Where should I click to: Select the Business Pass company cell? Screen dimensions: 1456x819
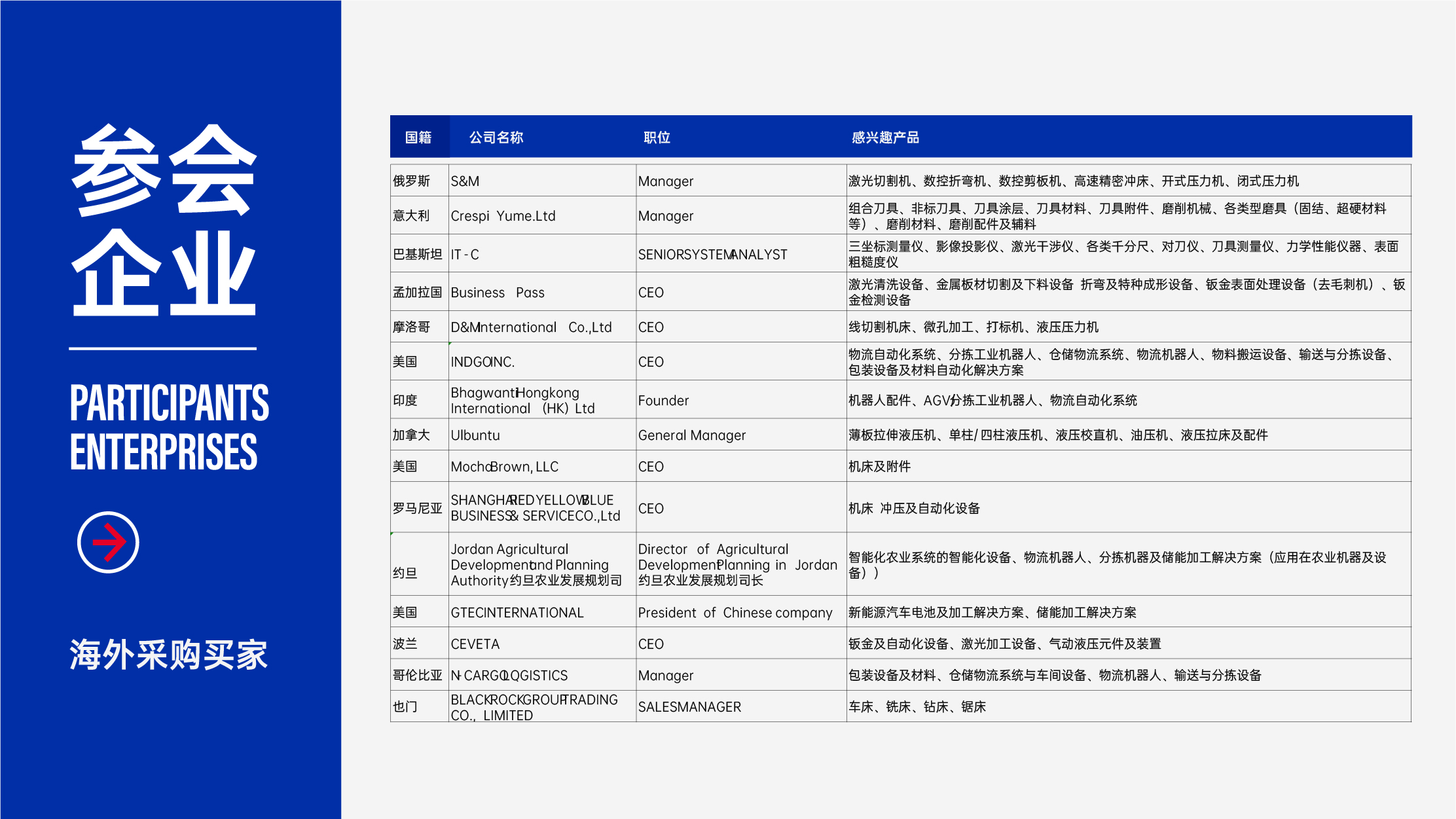[x=543, y=292]
